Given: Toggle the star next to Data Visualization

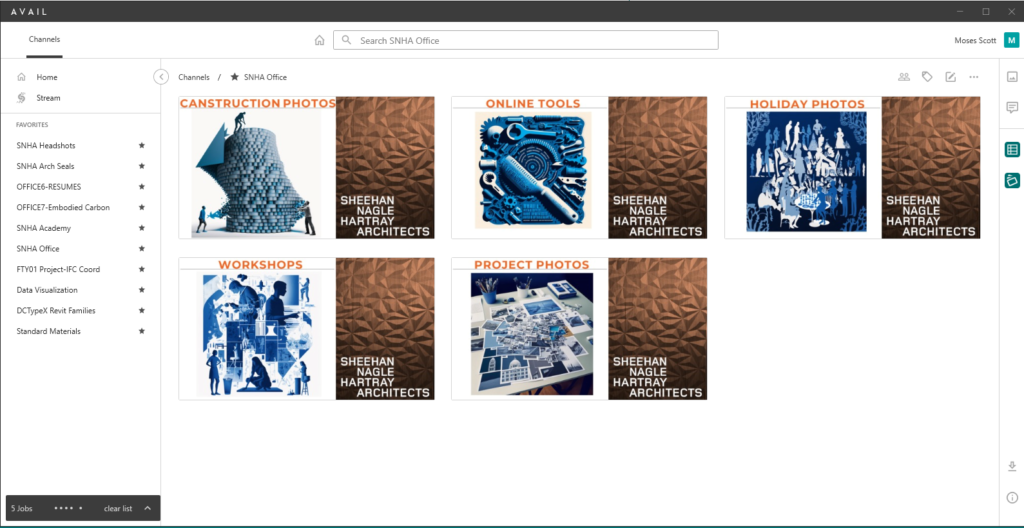Looking at the screenshot, I should point(142,289).
